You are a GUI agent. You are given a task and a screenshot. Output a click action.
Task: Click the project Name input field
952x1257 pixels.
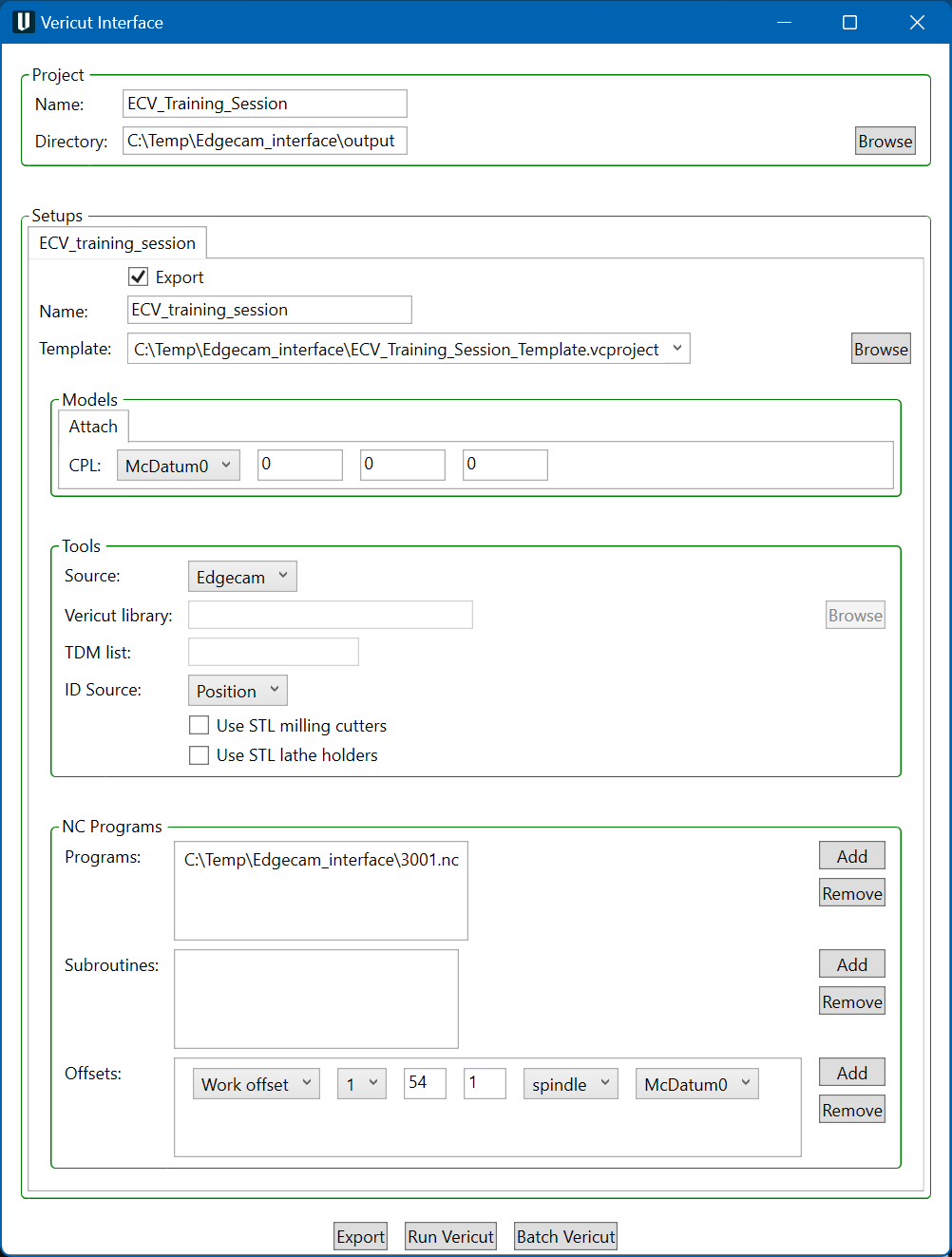coord(265,104)
